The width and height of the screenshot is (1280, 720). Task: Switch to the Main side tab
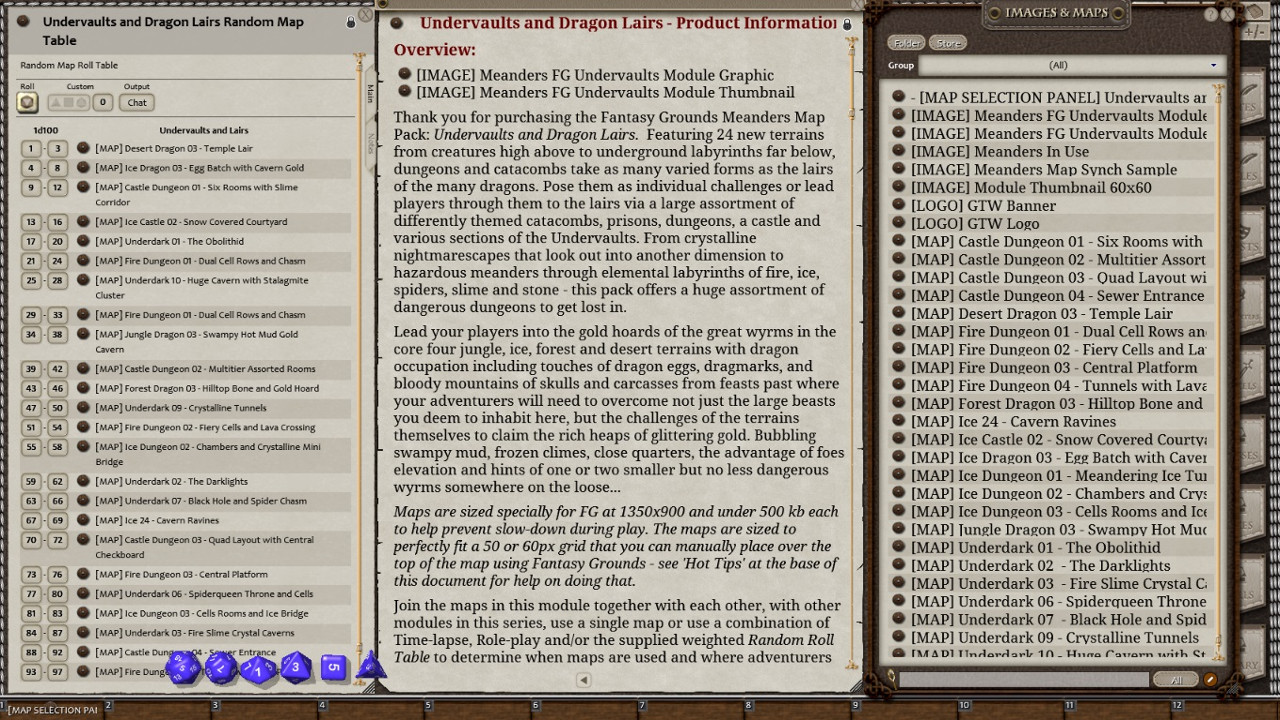click(370, 93)
